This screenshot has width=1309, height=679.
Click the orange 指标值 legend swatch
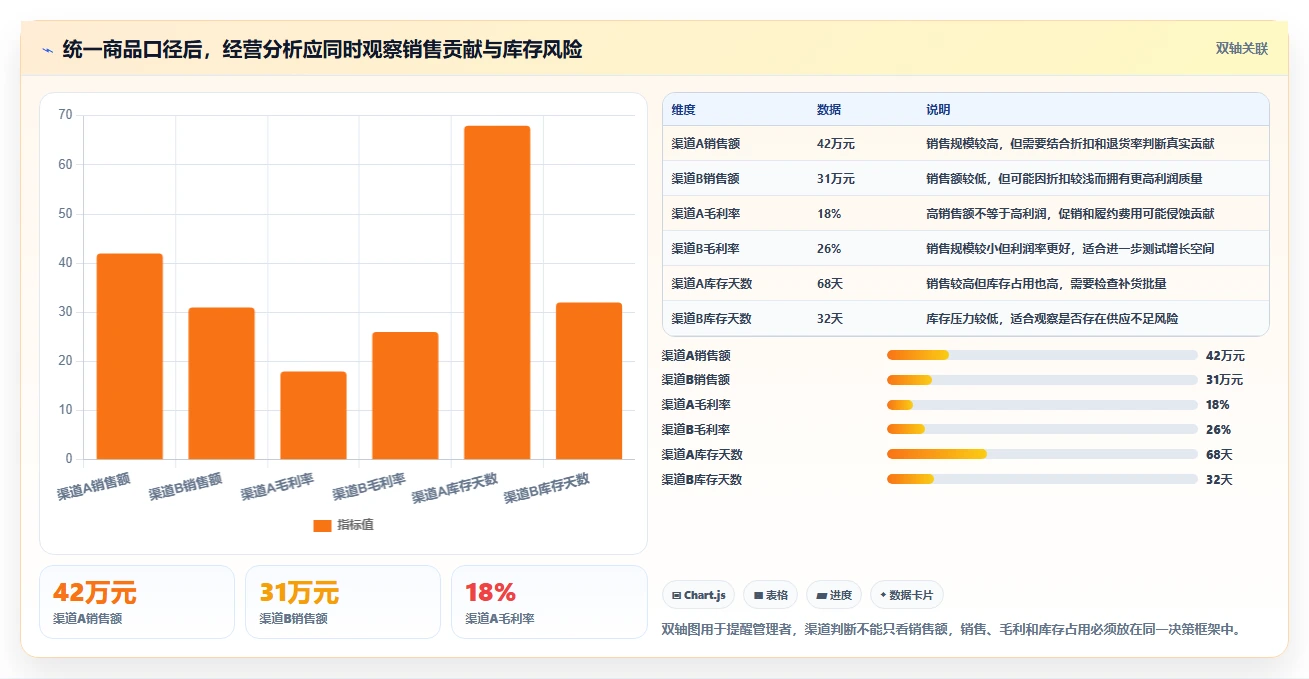pyautogui.click(x=322, y=525)
